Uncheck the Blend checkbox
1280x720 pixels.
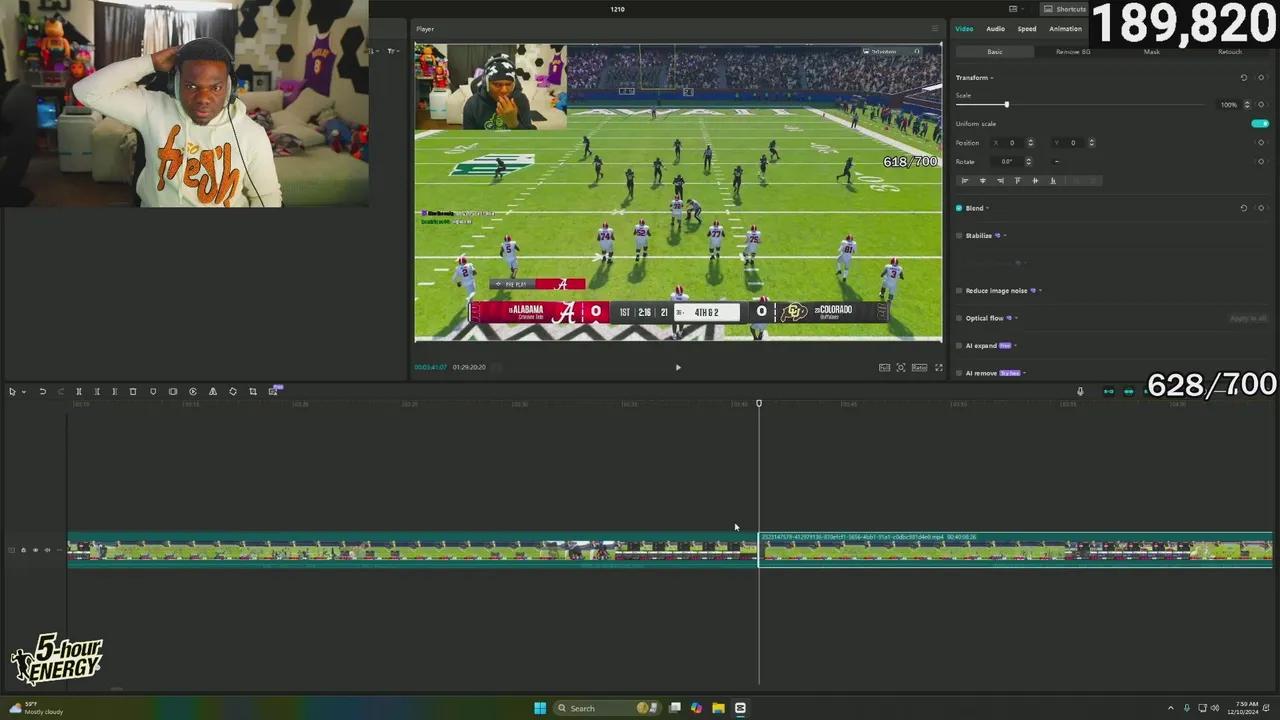click(x=959, y=208)
